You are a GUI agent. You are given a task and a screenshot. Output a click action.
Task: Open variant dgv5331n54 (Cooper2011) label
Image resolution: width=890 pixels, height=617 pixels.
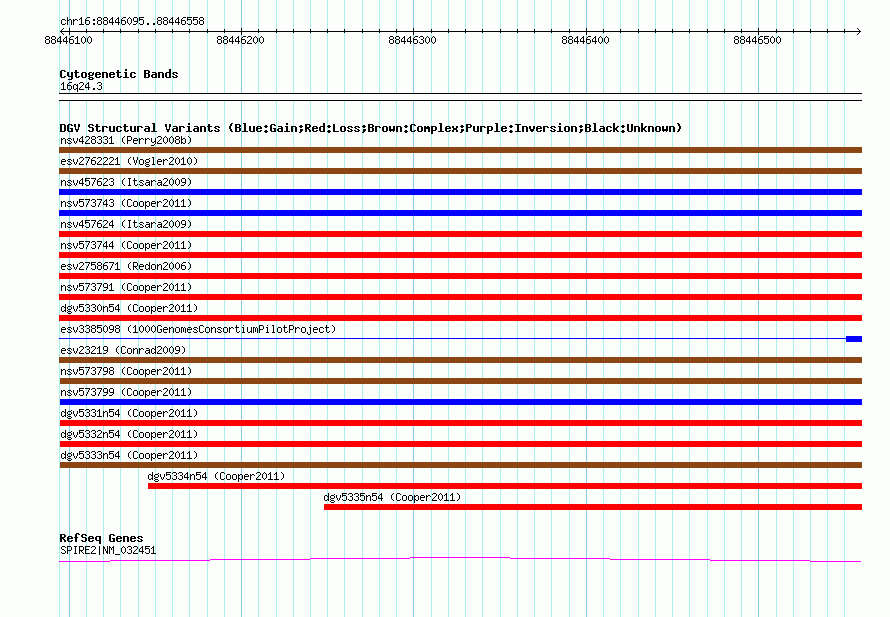pyautogui.click(x=129, y=413)
